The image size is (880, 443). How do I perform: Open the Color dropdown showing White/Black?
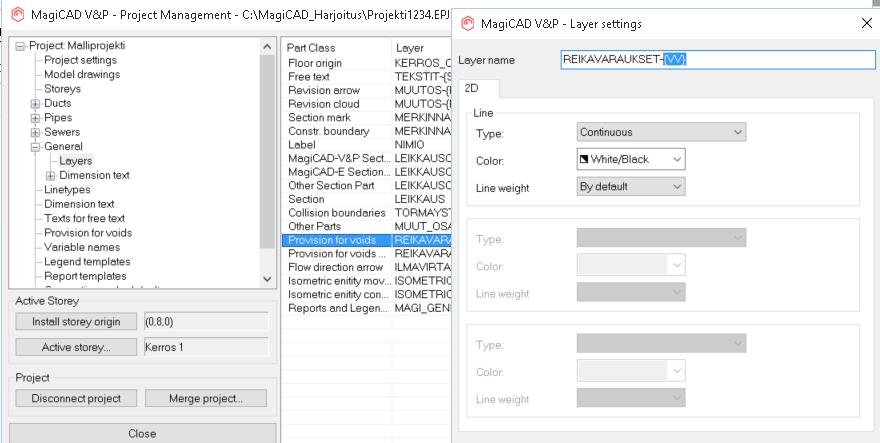(631, 159)
